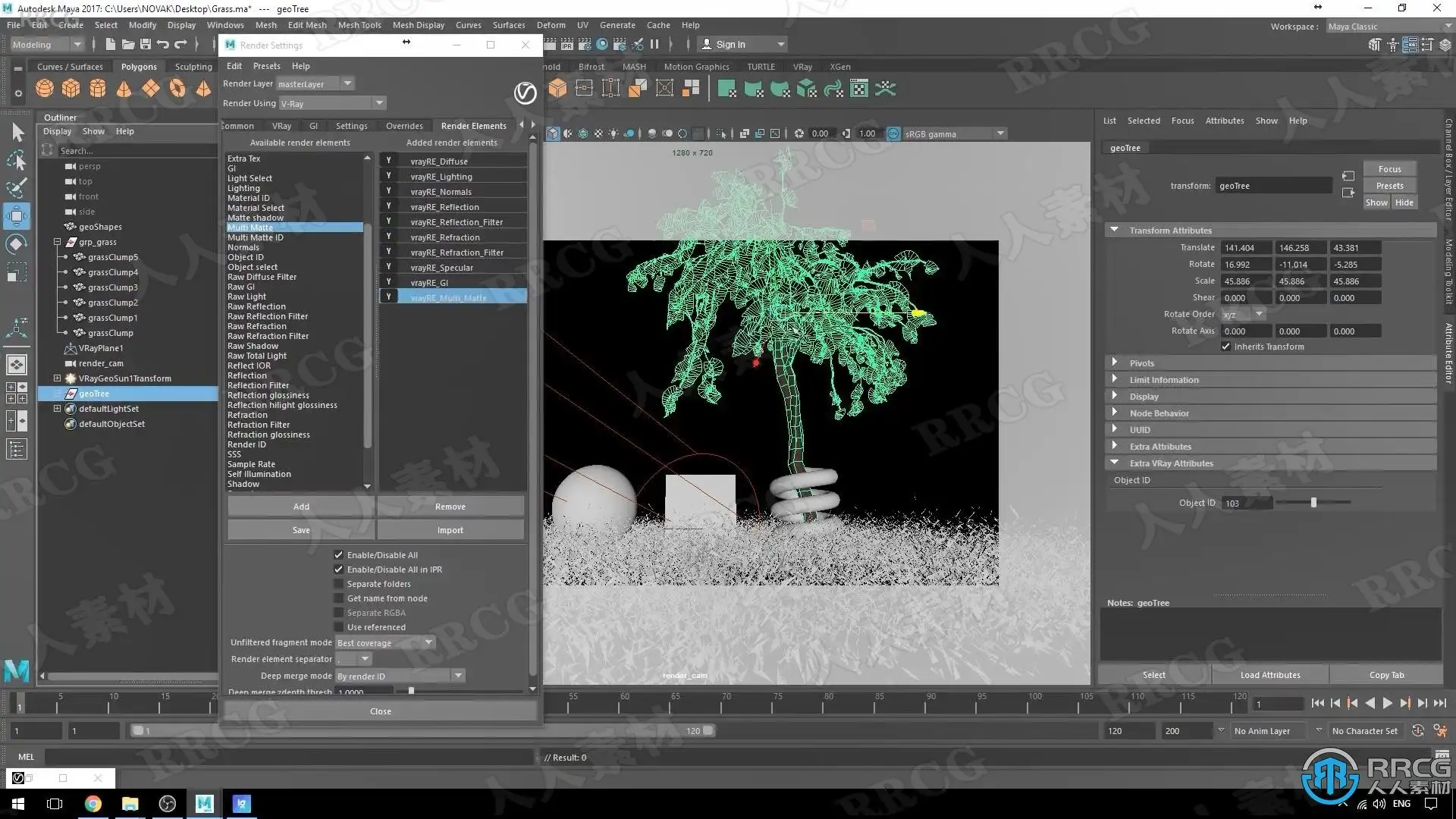Adjust the Object ID slider
Viewport: 1456px width, 819px height.
pos(1313,503)
